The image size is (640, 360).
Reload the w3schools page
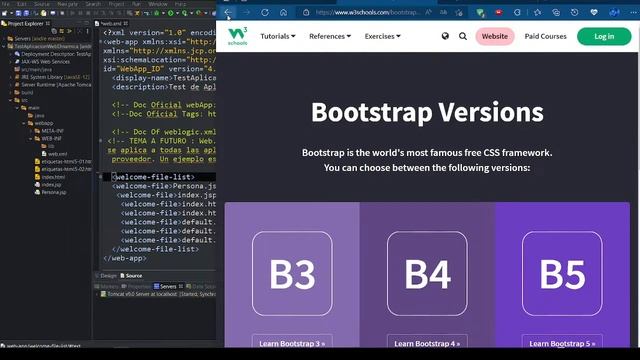click(x=265, y=12)
